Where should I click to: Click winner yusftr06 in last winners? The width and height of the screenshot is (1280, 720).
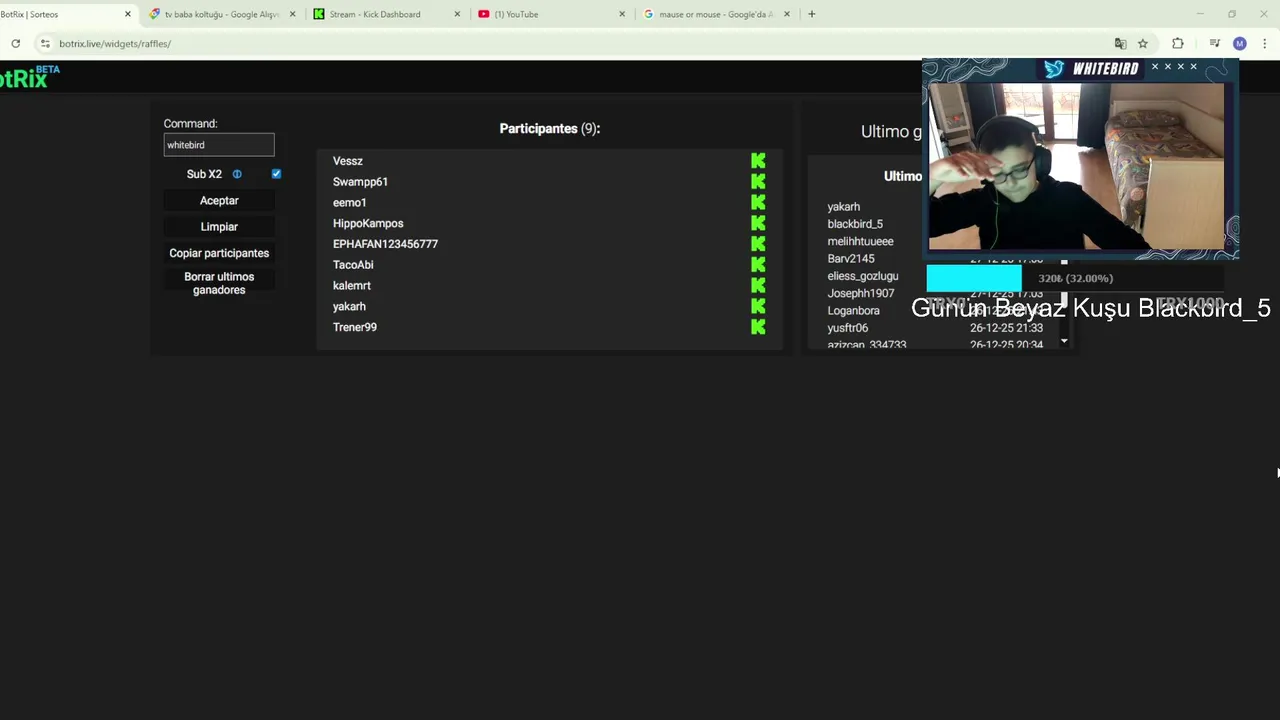point(848,328)
